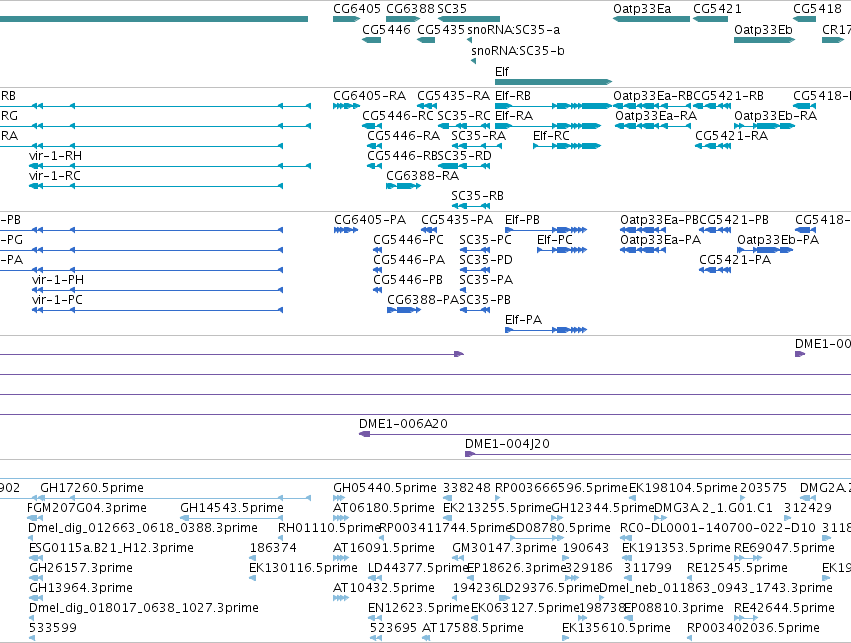Select EST EK130116.5prime
Screen dimensions: 851x643
[x=303, y=568]
